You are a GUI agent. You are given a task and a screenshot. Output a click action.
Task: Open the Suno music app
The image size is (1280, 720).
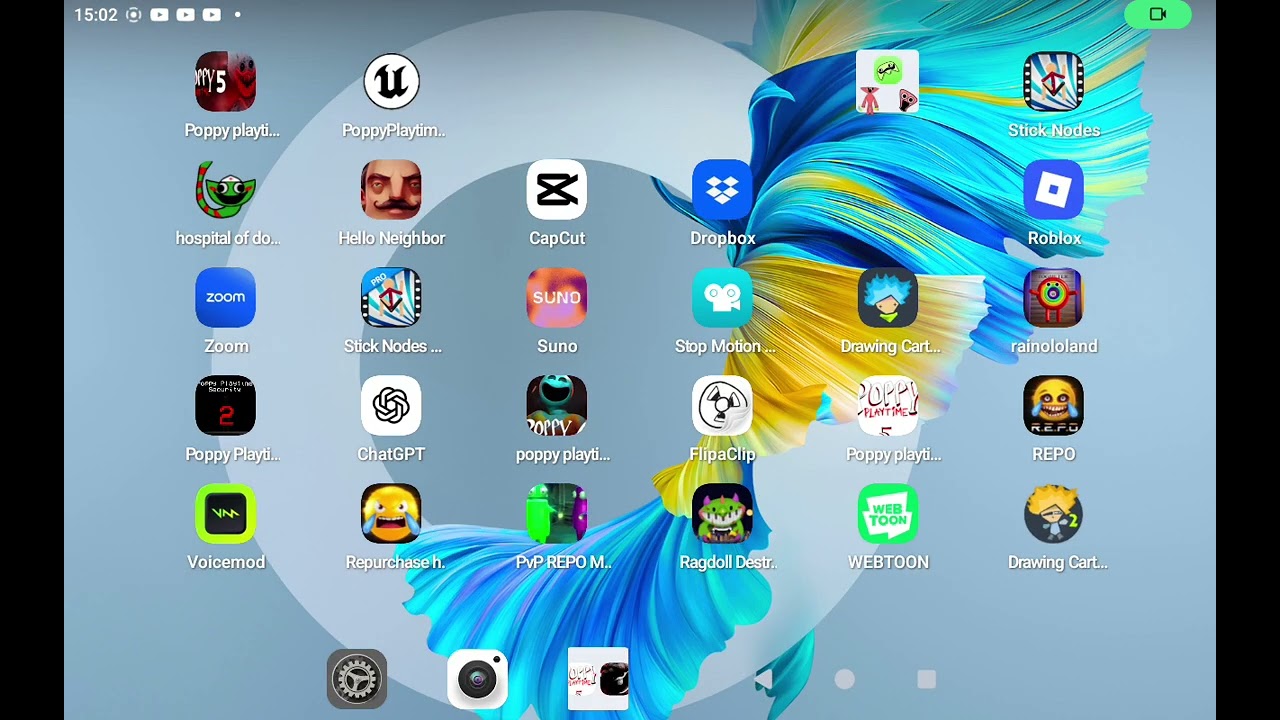pos(557,298)
